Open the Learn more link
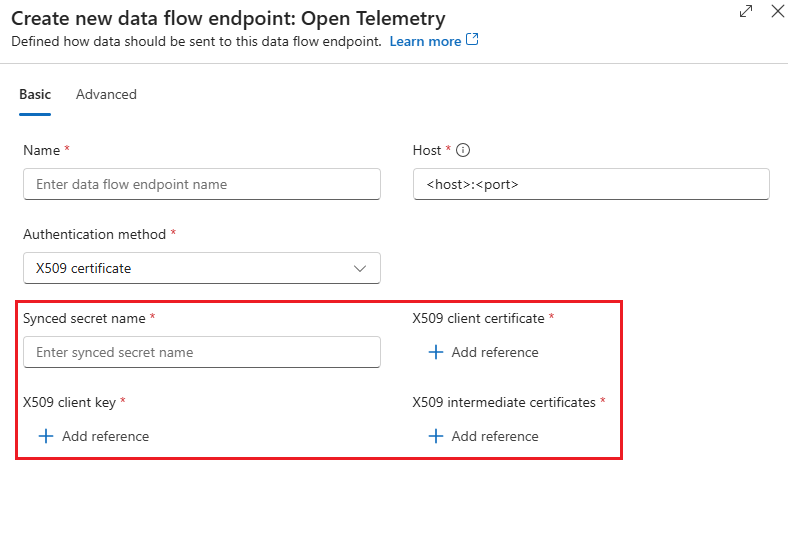Screen dimensions: 788x549 pos(425,41)
